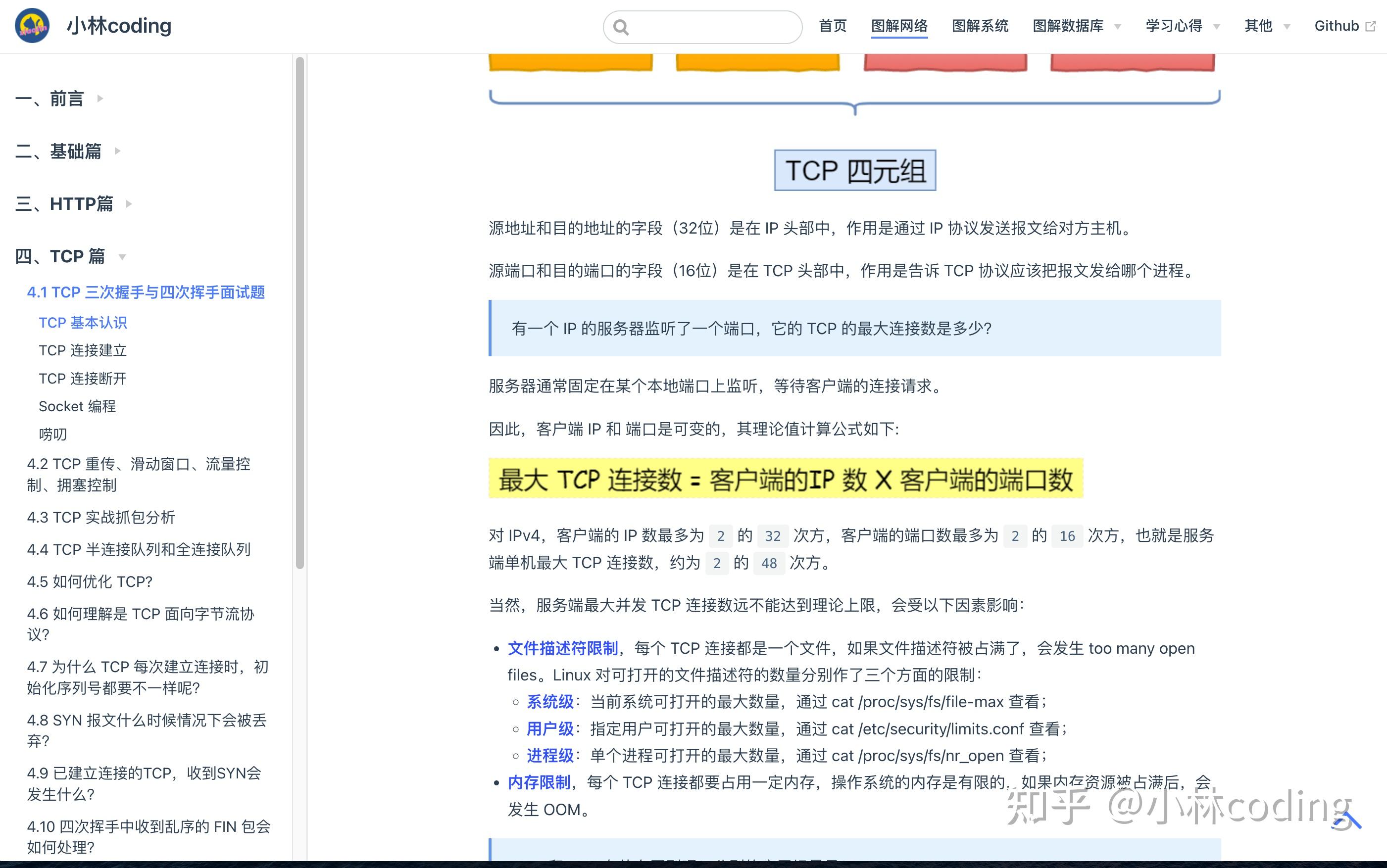This screenshot has width=1387, height=868.
Task: Switch to the 图解系统 section
Action: (980, 26)
